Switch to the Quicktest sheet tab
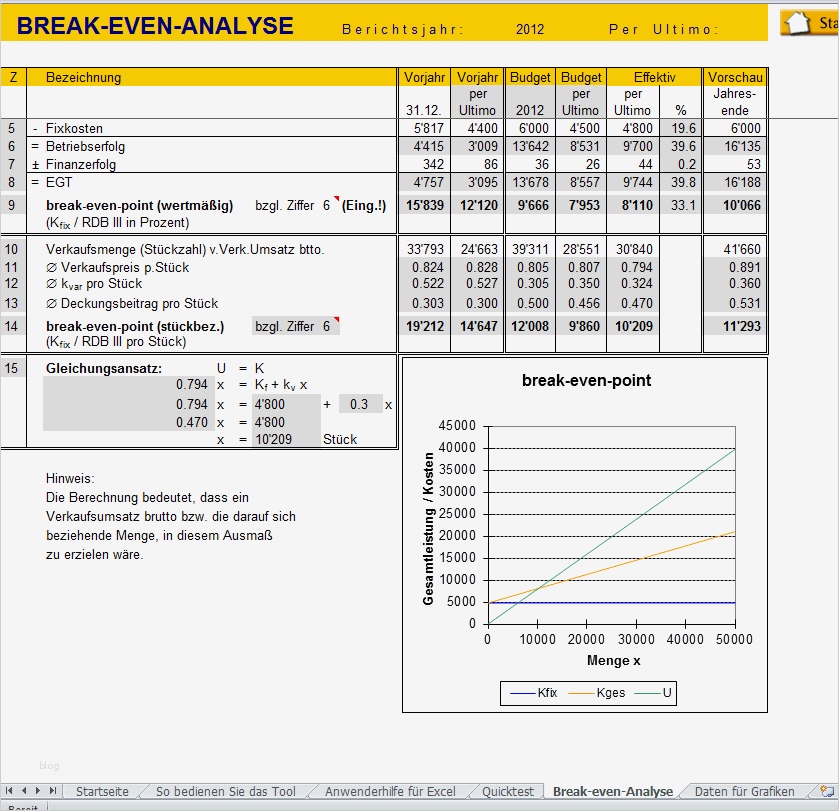Screen dimensions: 839x811 point(508,791)
